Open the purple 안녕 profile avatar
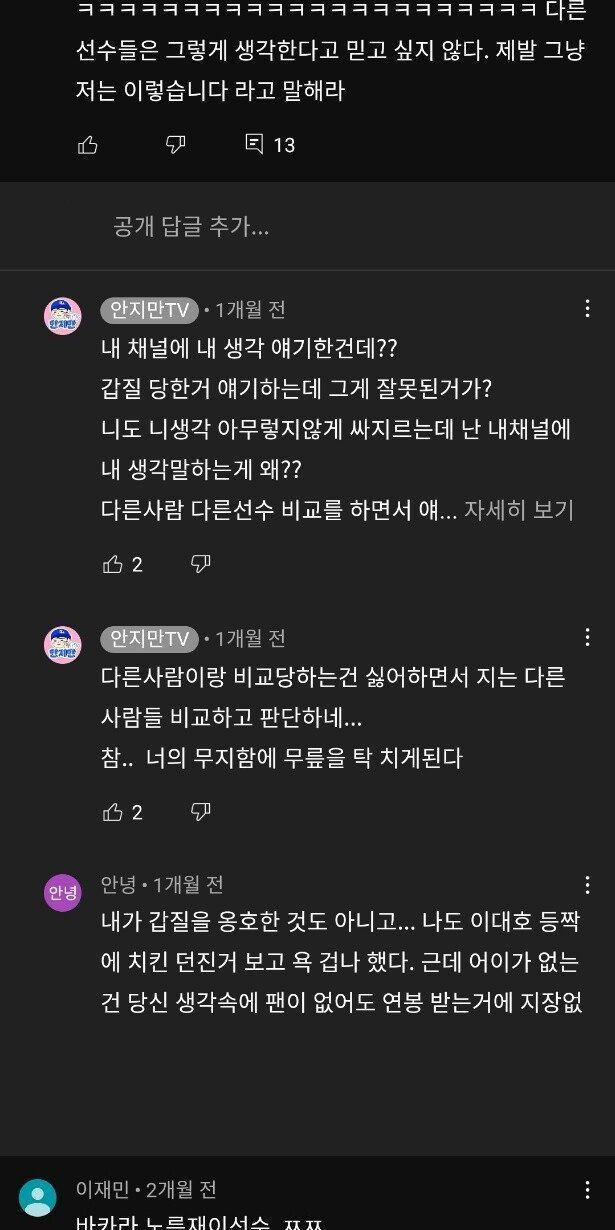This screenshot has height=1230, width=615. [63, 891]
